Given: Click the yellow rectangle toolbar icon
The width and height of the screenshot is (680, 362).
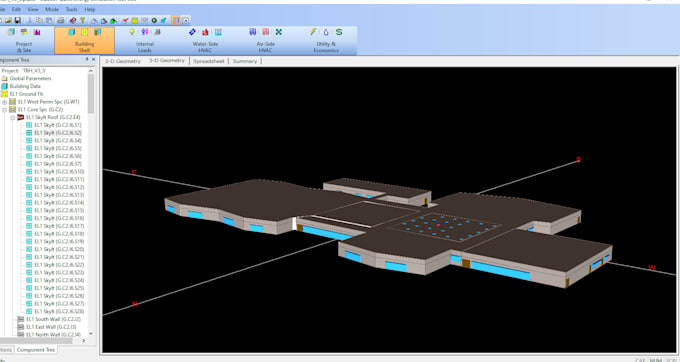Looking at the screenshot, I should [135, 20].
